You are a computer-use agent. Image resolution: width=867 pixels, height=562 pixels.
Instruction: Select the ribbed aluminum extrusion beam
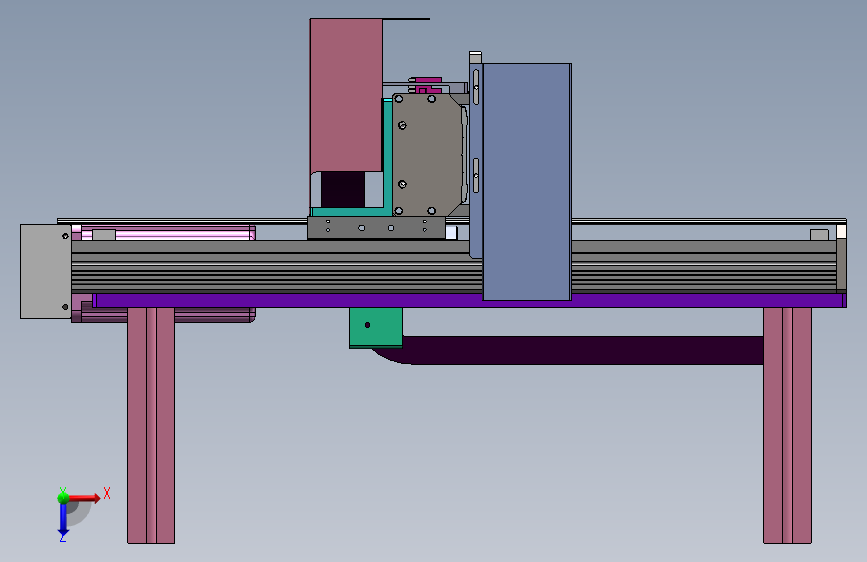(276, 267)
